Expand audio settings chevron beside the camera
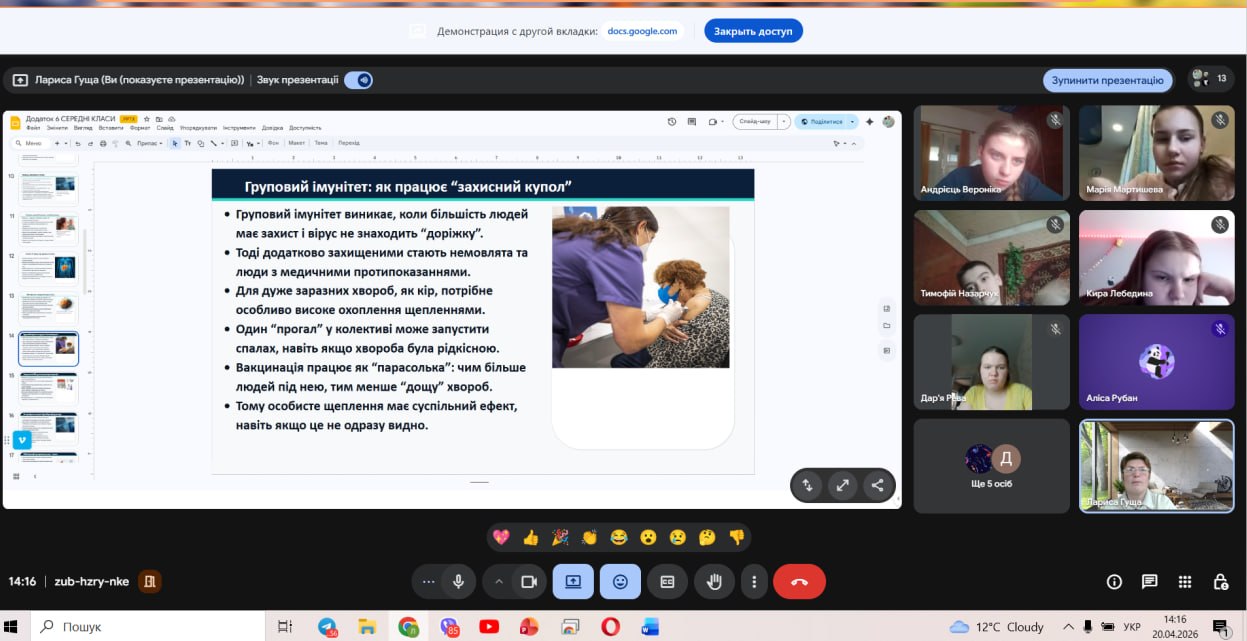The width and height of the screenshot is (1247, 641). (499, 581)
